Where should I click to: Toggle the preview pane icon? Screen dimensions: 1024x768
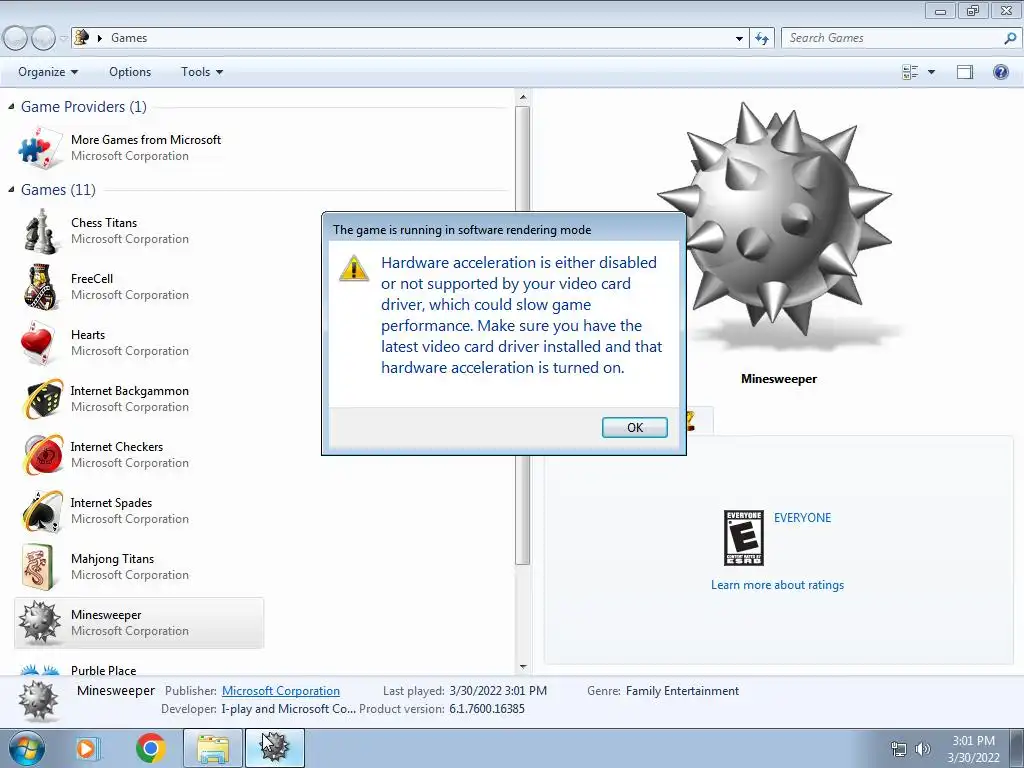[965, 72]
